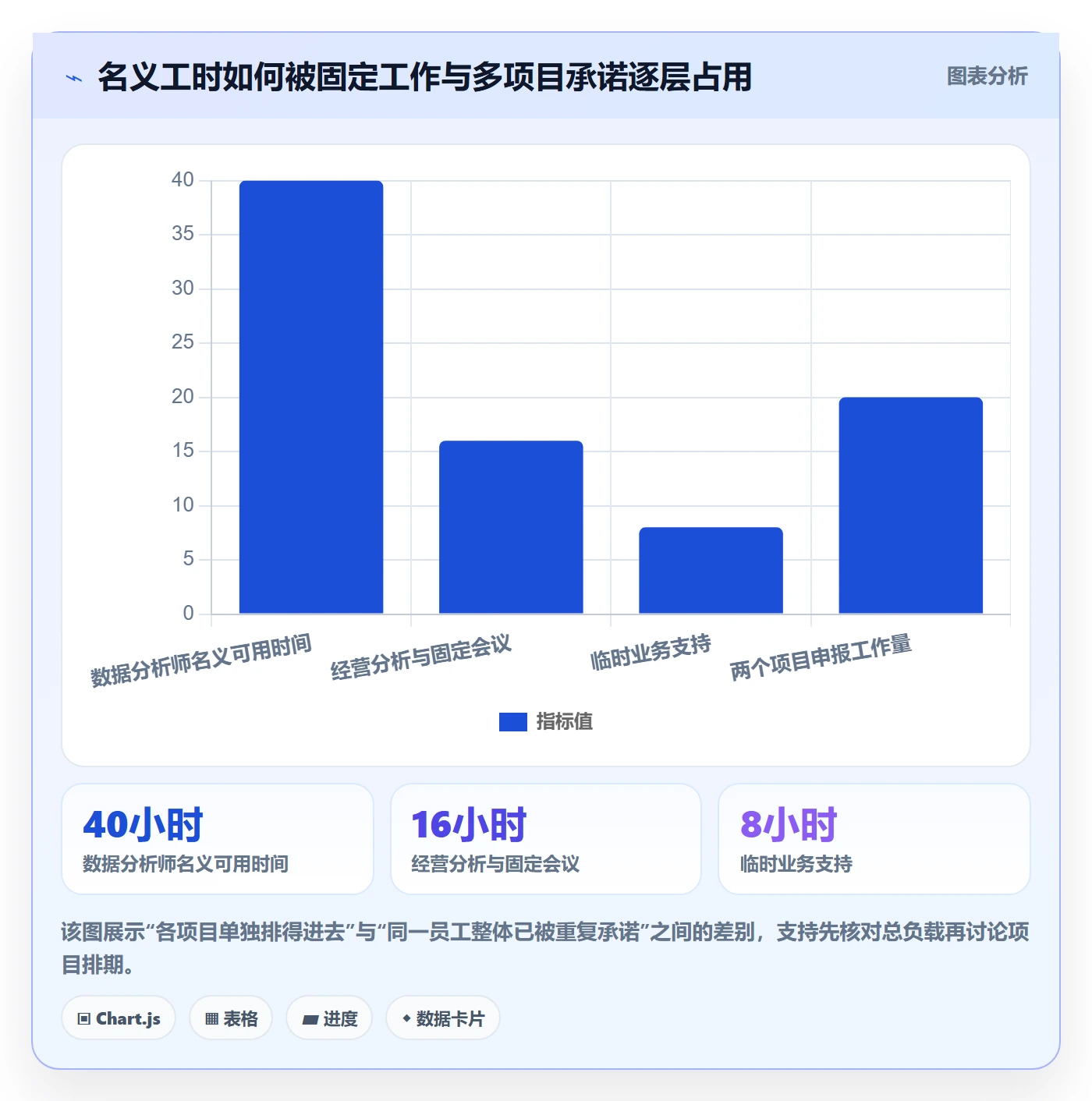Click the description paragraph starting 该图展示
This screenshot has width=1092, height=1101.
545,948
